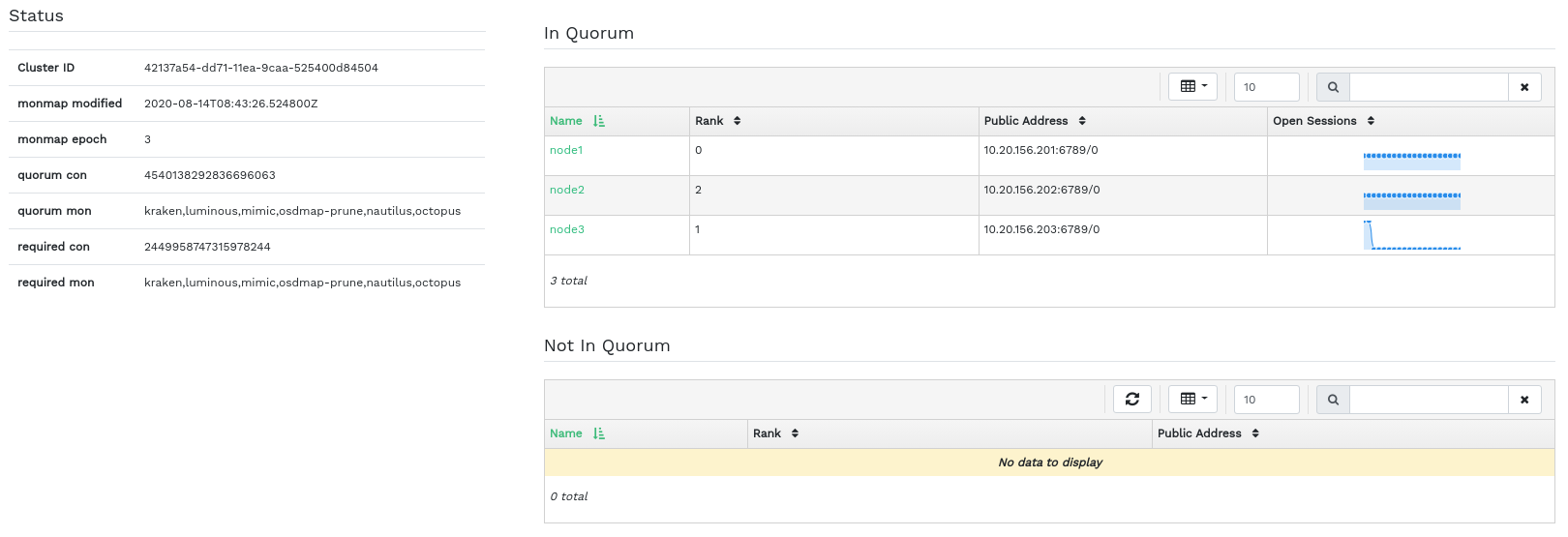Sort In Quorum table by Public Address
This screenshot has height=537, width=1568.
[x=1034, y=121]
